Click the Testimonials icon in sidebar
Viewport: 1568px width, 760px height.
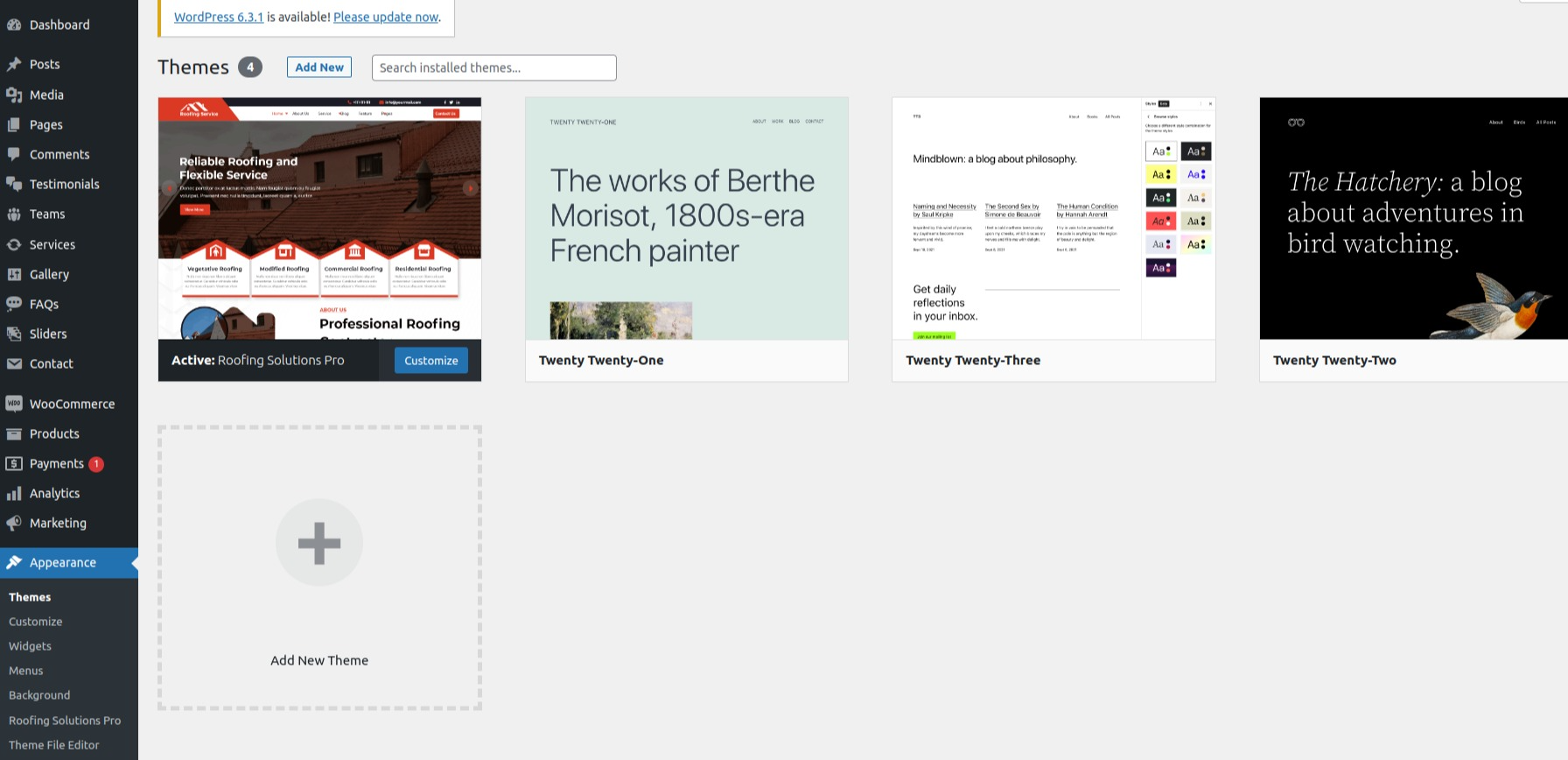pos(14,184)
